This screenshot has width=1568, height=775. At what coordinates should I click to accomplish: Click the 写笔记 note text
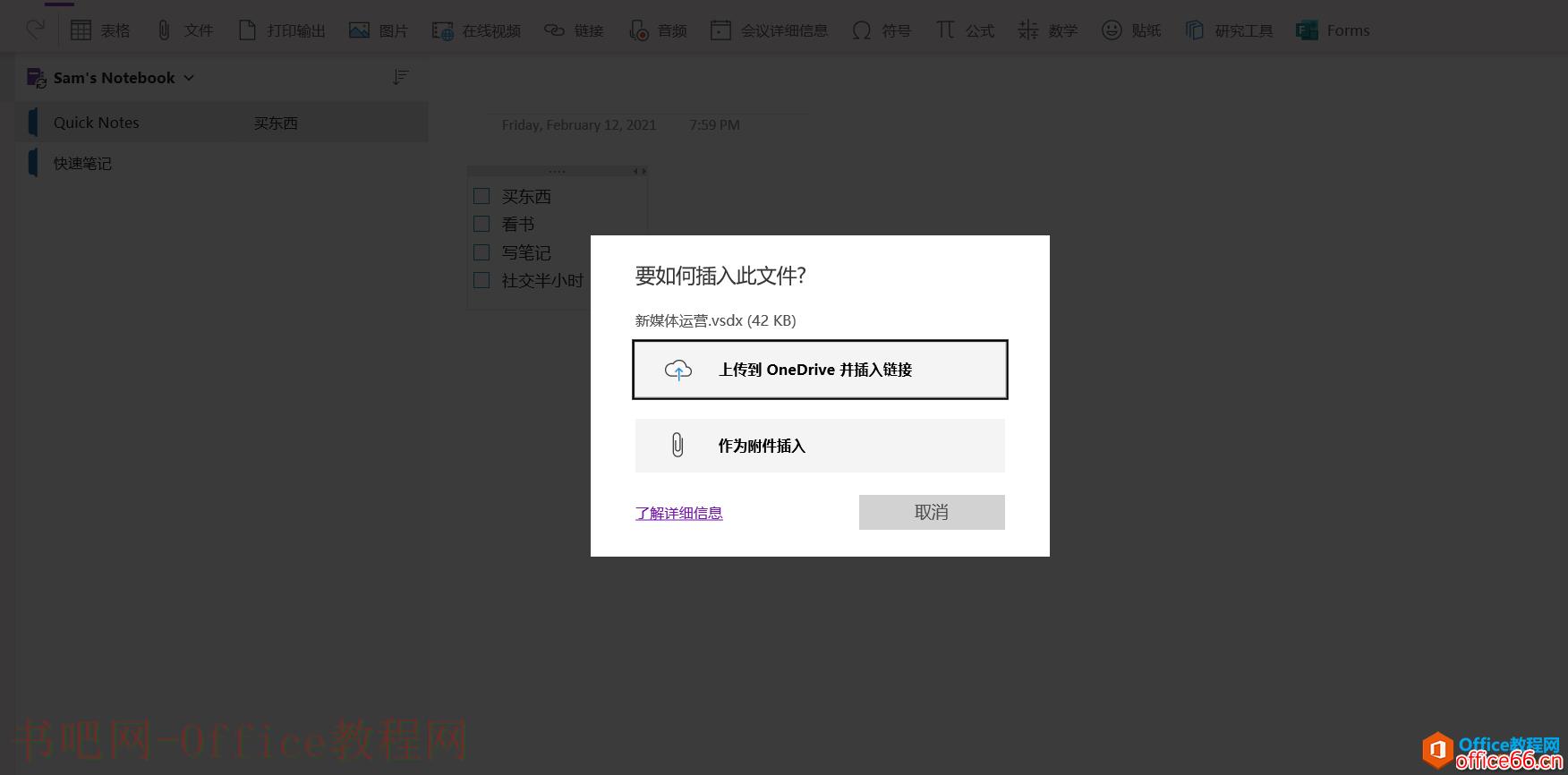(526, 252)
